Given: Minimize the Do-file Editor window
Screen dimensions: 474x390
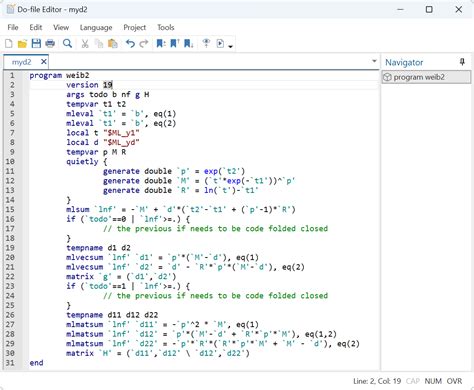Looking at the screenshot, I should [x=400, y=9].
